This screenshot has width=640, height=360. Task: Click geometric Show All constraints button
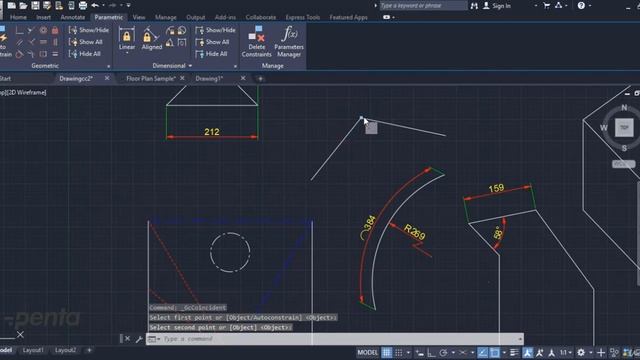pyautogui.click(x=86, y=42)
